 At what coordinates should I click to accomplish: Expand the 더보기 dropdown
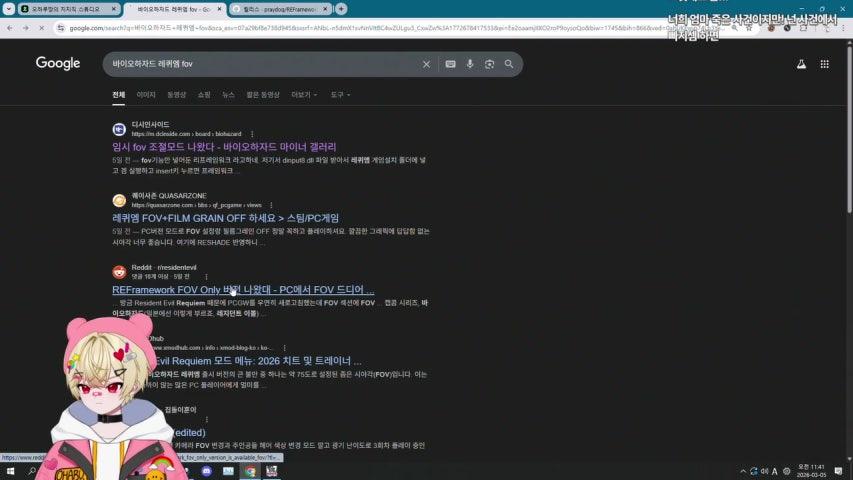pos(304,95)
